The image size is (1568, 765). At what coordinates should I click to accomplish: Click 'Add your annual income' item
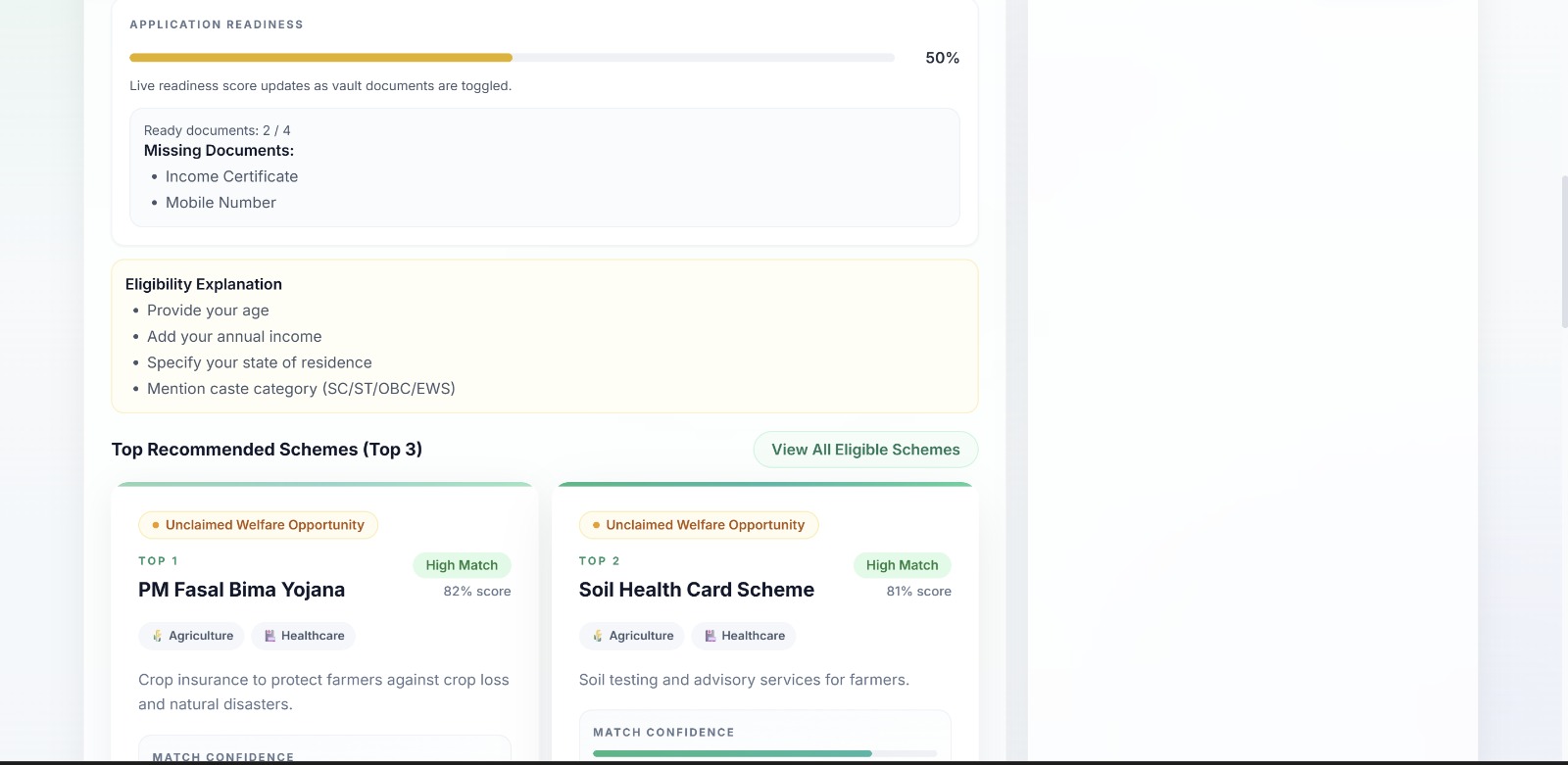[234, 337]
